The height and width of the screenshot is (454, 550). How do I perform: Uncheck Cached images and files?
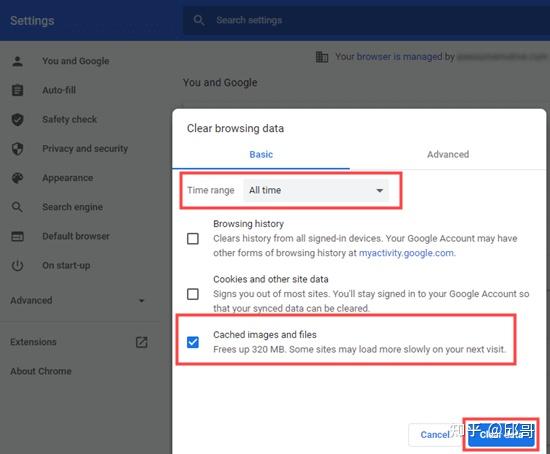tap(193, 342)
